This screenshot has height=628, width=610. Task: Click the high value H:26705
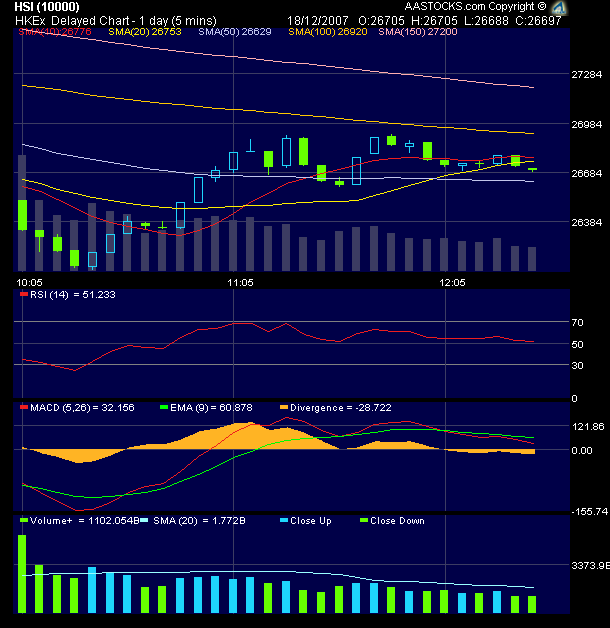click(x=434, y=21)
